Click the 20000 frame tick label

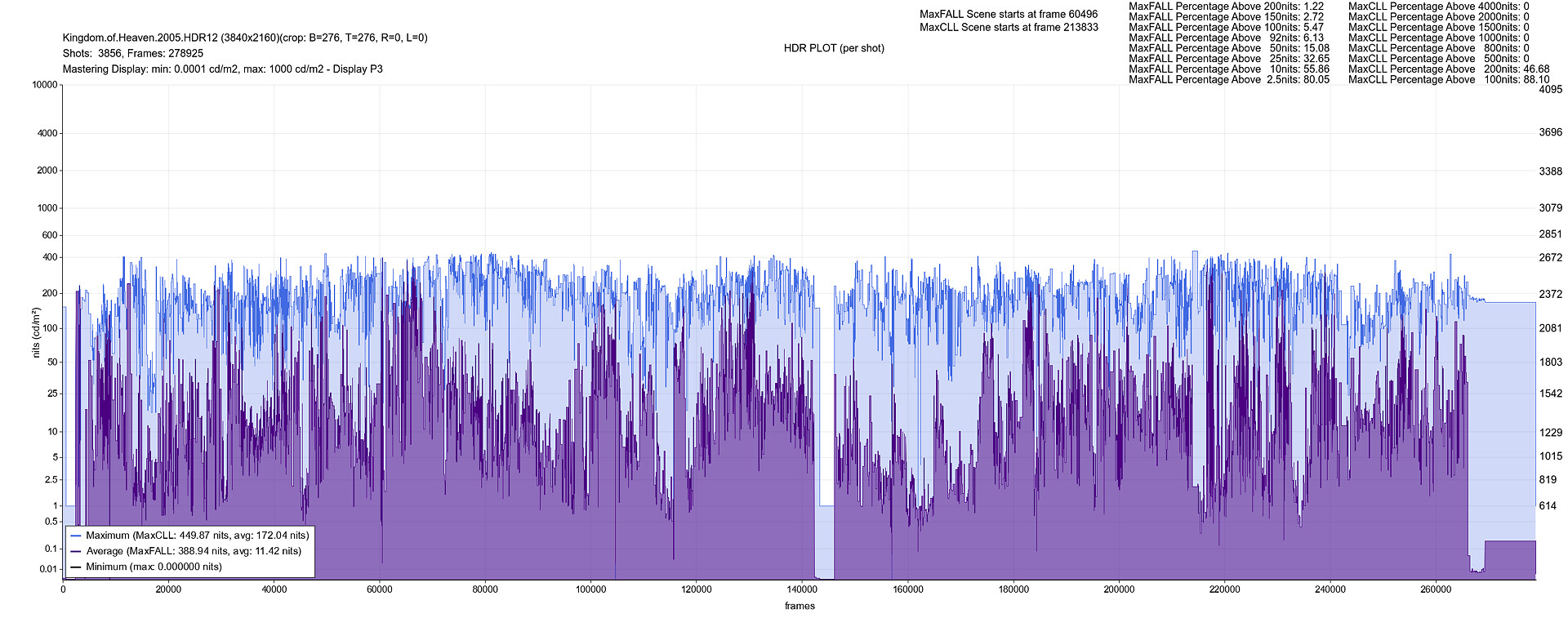click(x=169, y=589)
